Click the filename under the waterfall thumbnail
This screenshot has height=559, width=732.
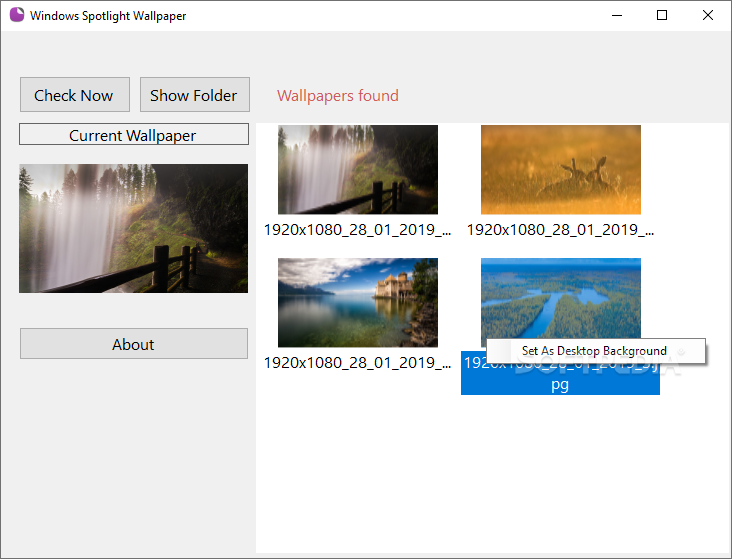(357, 230)
